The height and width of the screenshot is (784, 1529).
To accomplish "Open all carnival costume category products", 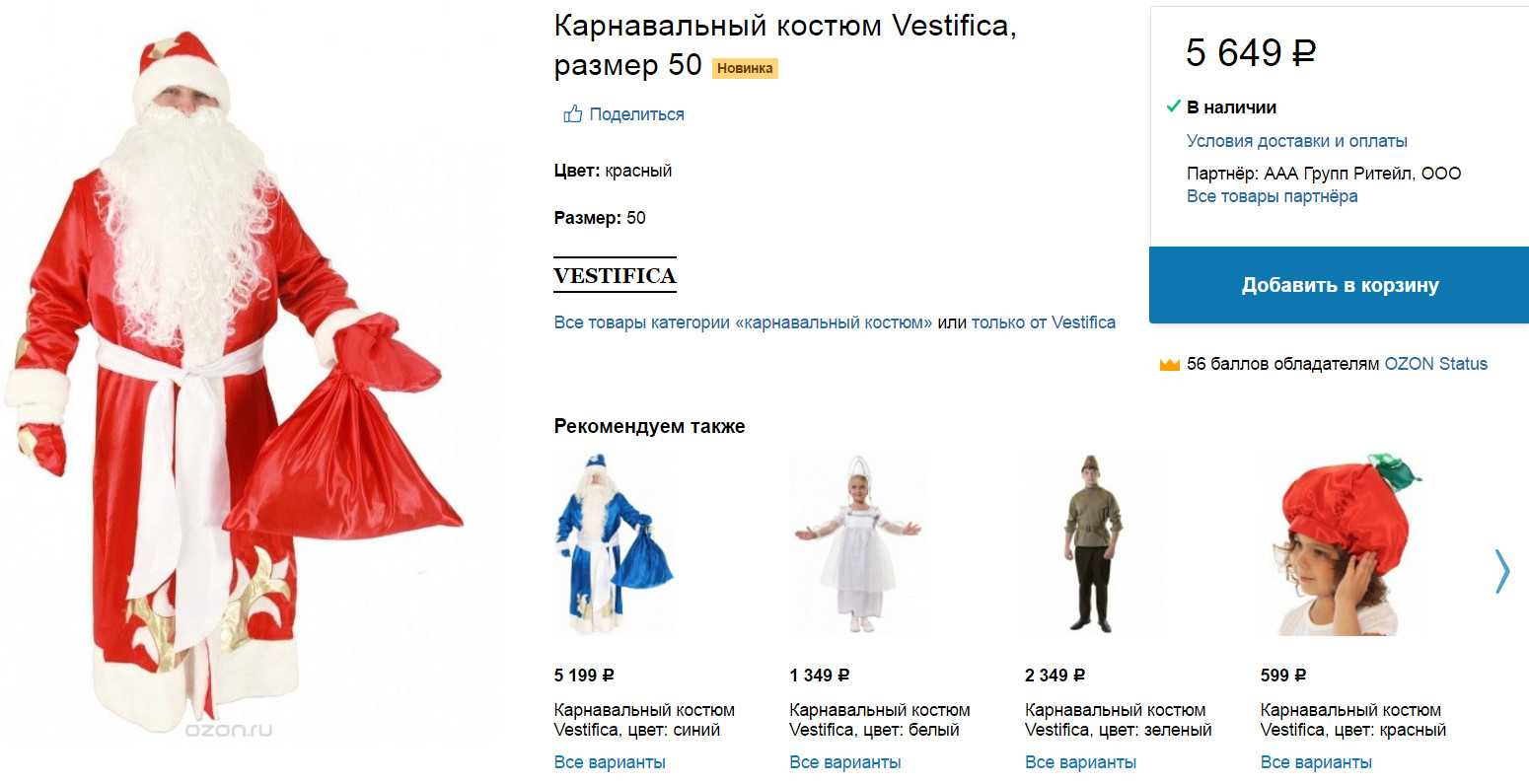I will [x=743, y=322].
